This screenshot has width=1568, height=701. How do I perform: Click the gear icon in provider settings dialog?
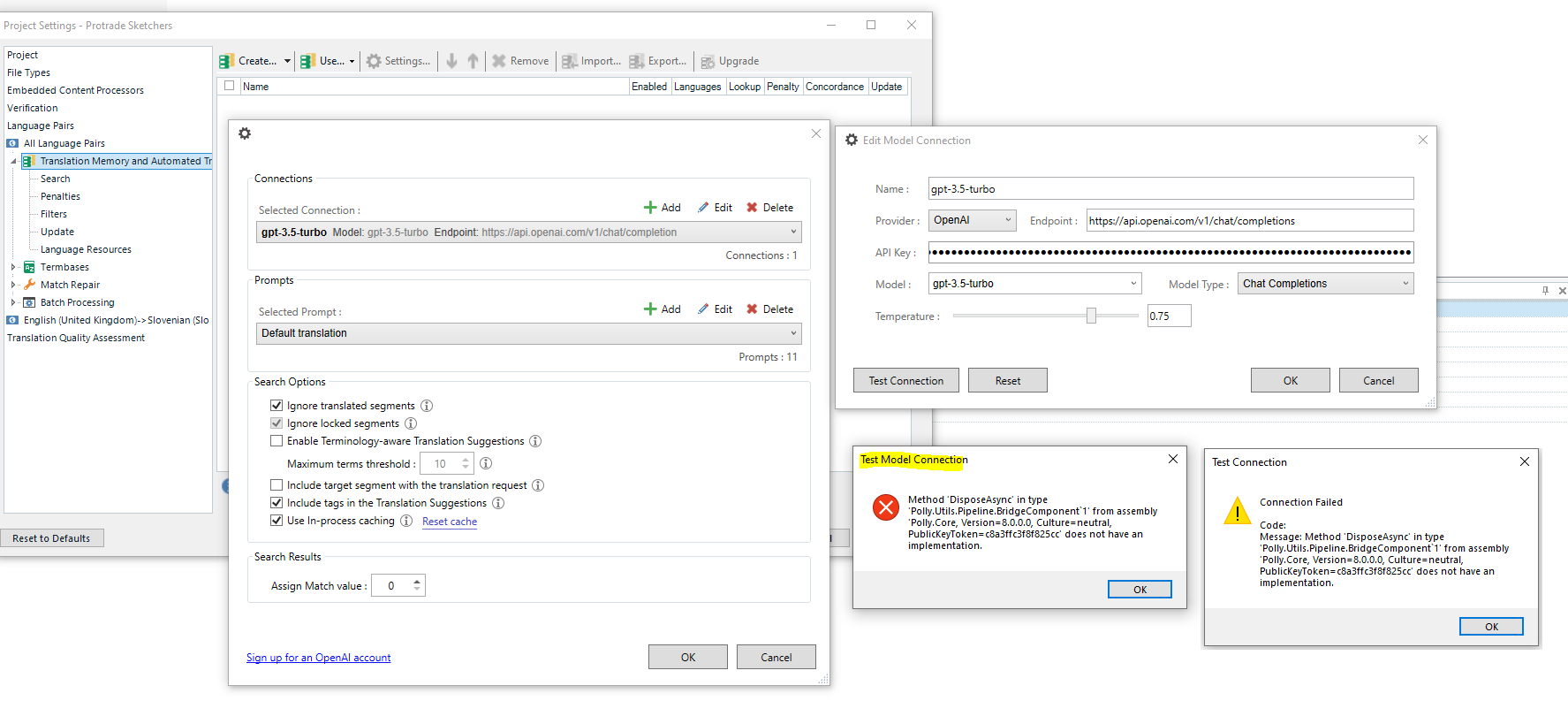pyautogui.click(x=245, y=133)
